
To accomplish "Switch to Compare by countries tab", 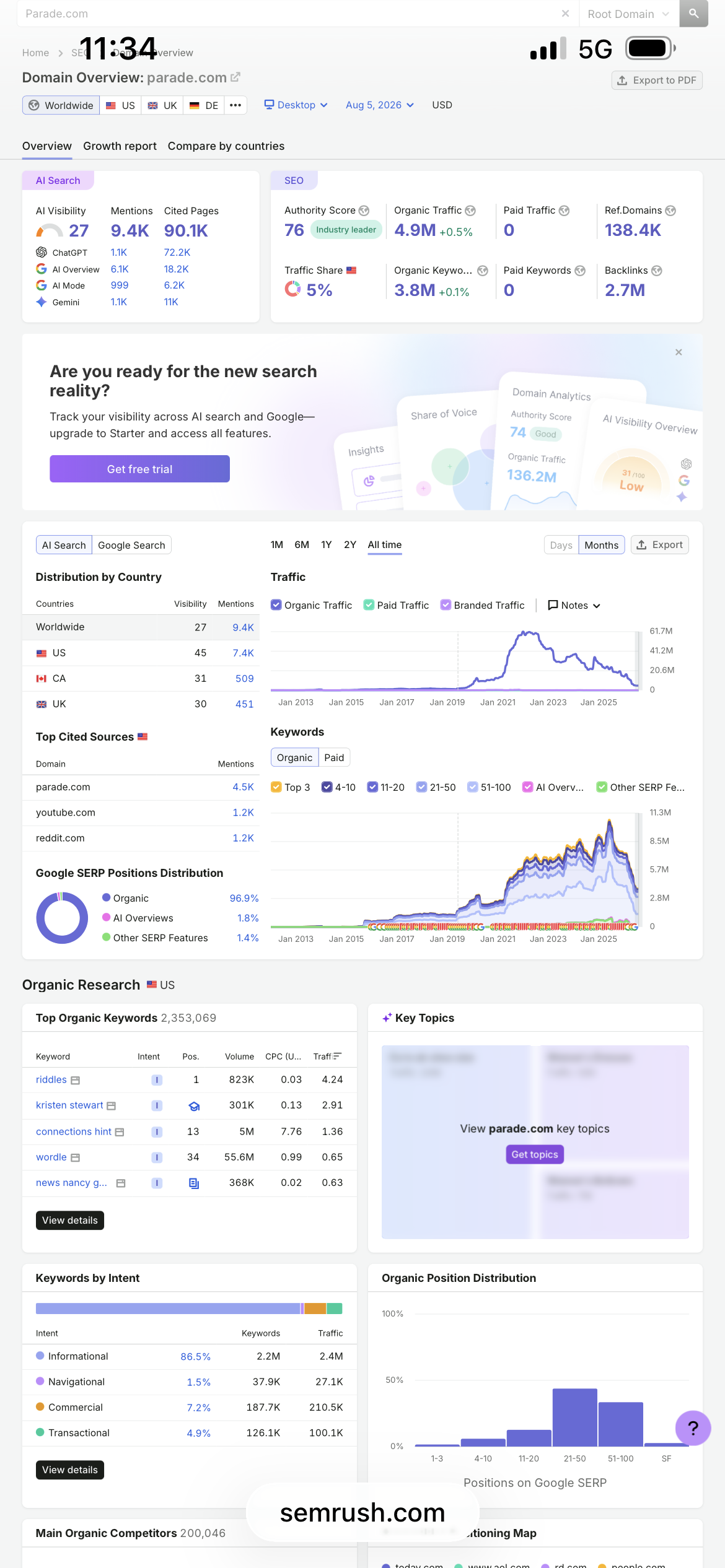I will [226, 146].
